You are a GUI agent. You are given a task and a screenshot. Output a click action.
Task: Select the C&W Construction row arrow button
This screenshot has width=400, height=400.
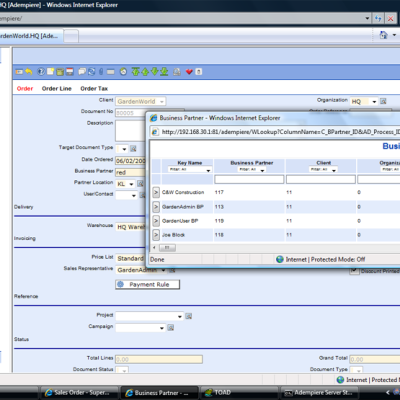(x=156, y=192)
